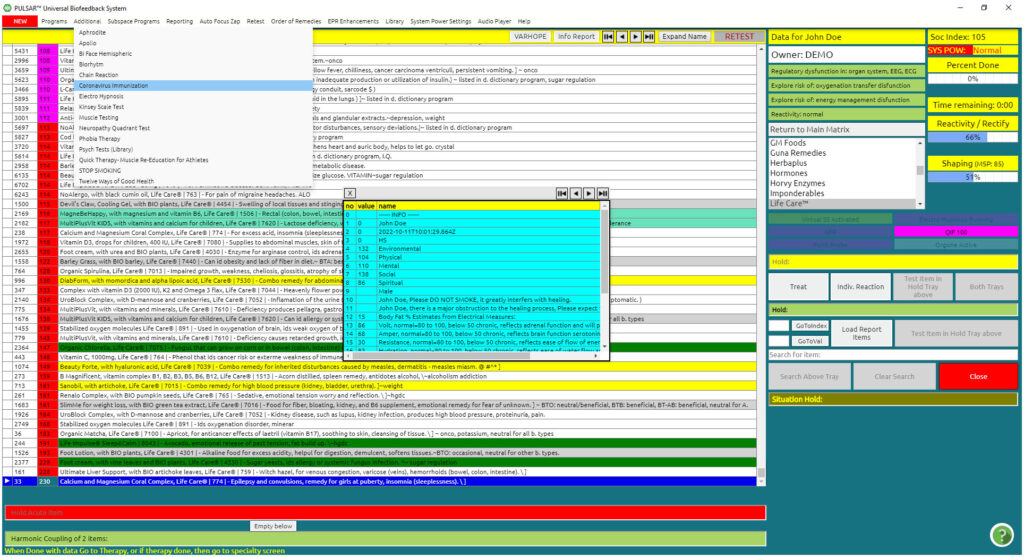This screenshot has height=557, width=1024.
Task: Click the Expand Name button
Action: (684, 37)
